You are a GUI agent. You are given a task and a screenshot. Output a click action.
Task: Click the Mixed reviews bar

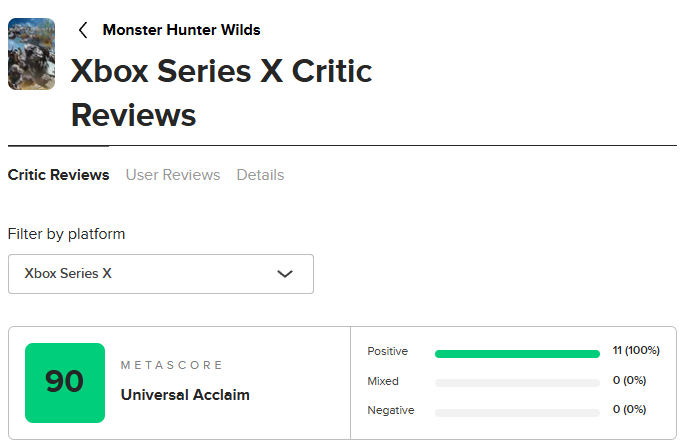(x=517, y=383)
